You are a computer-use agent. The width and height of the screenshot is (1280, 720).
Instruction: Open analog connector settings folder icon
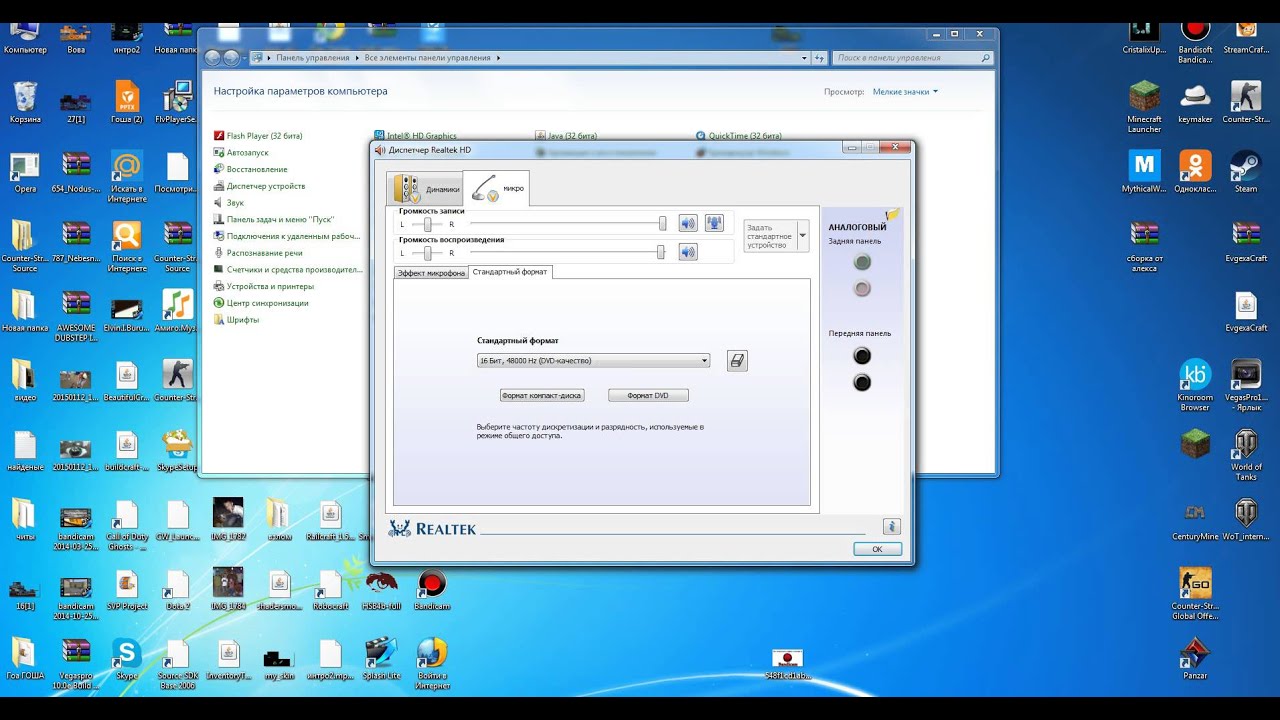(892, 214)
